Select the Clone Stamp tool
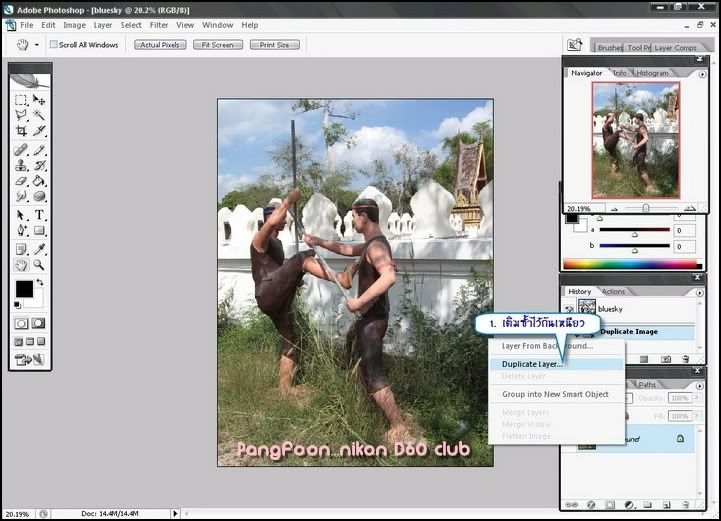 (x=21, y=165)
